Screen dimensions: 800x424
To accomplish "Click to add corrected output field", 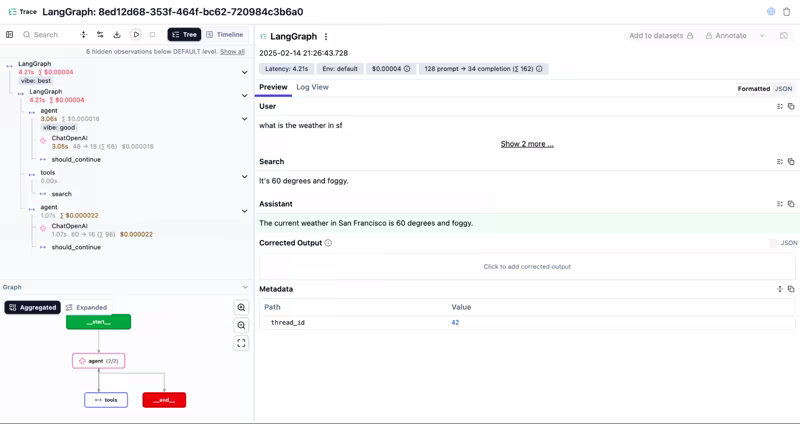I will [x=527, y=267].
